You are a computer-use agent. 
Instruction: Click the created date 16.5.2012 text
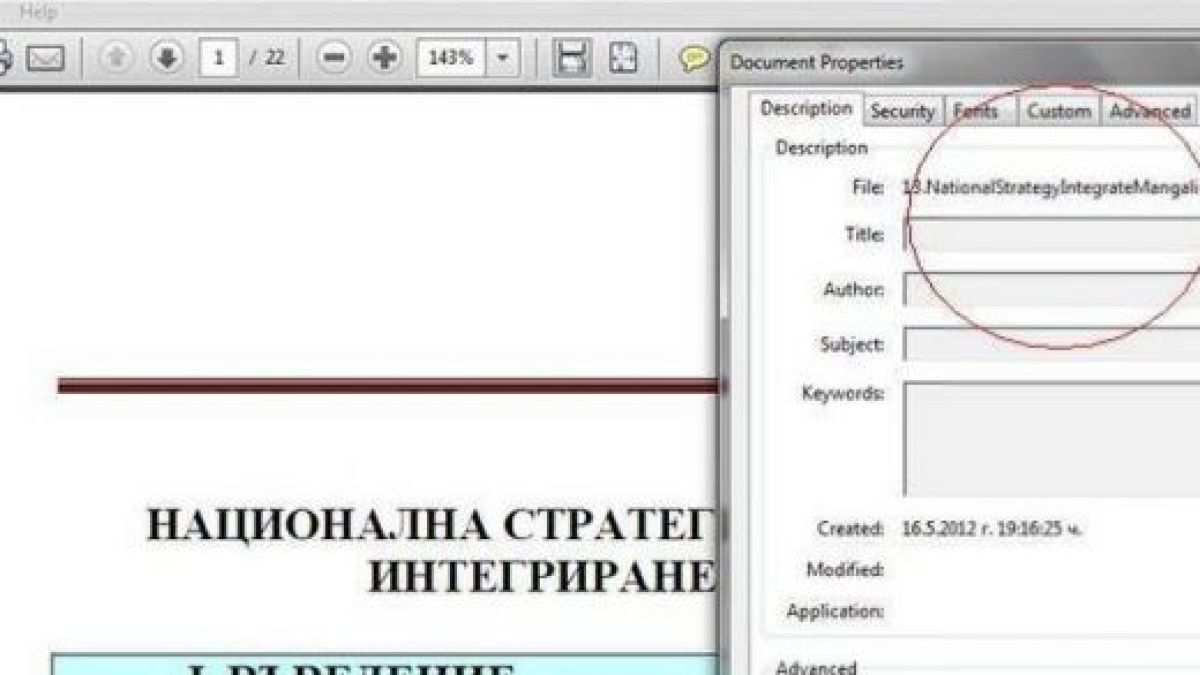pyautogui.click(x=992, y=528)
